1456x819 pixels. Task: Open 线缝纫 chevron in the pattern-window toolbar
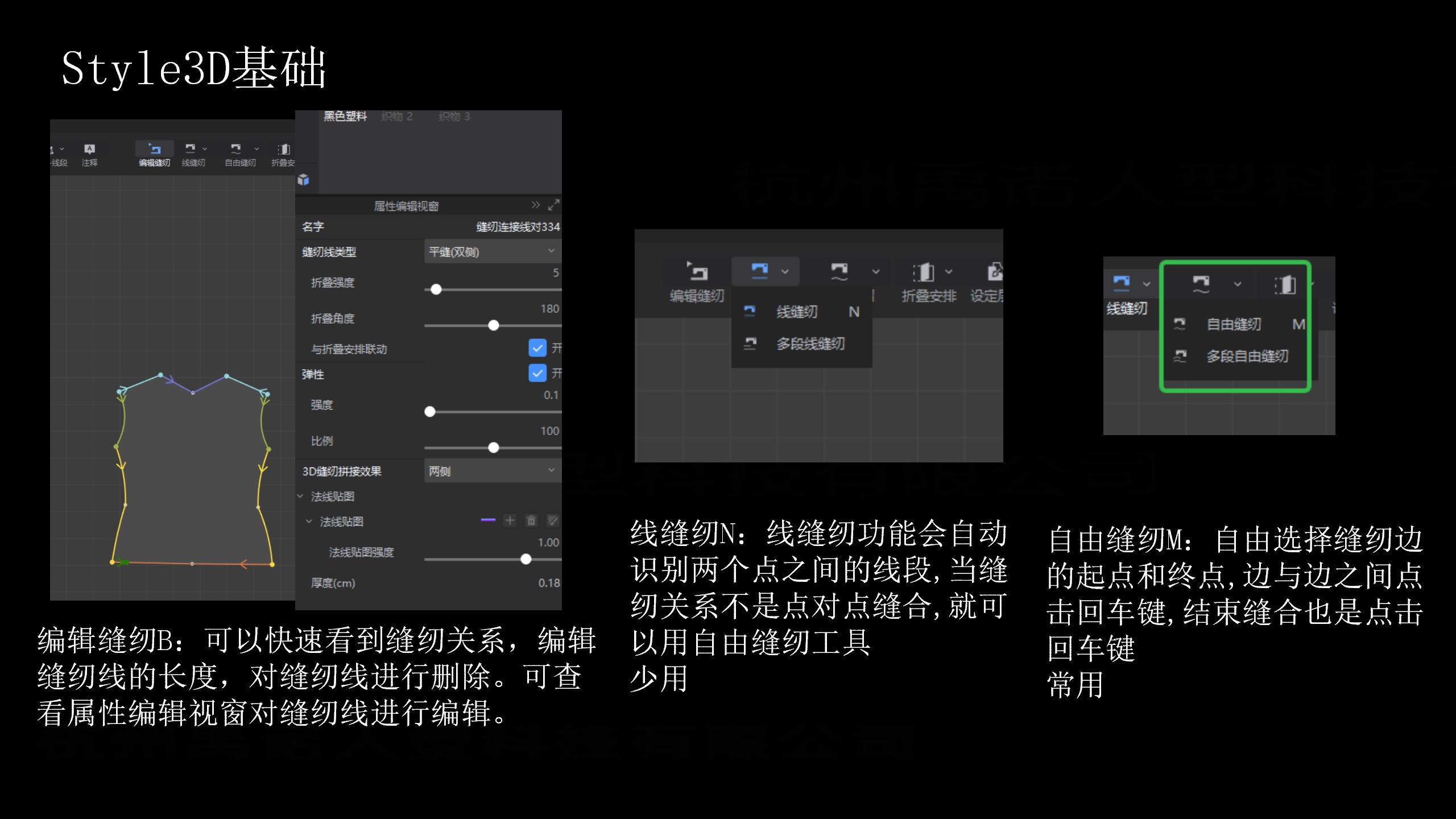pos(205,149)
